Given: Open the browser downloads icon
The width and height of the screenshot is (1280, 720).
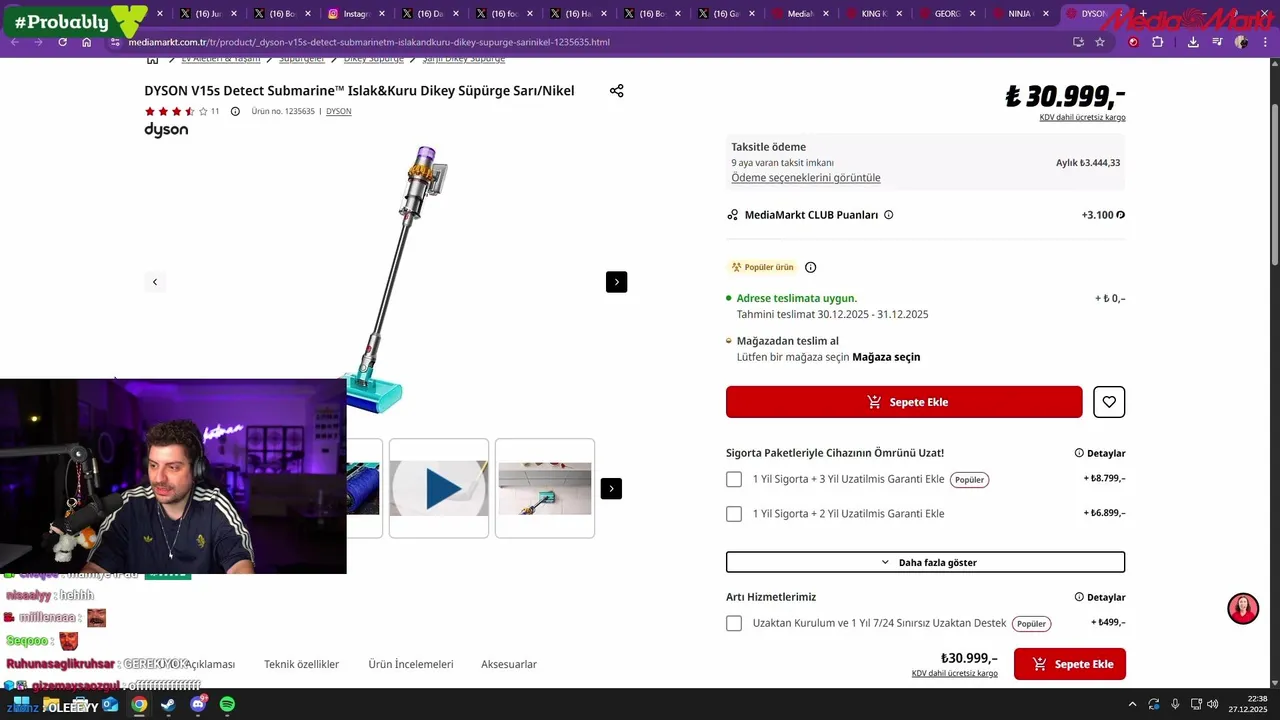Looking at the screenshot, I should [x=1193, y=42].
